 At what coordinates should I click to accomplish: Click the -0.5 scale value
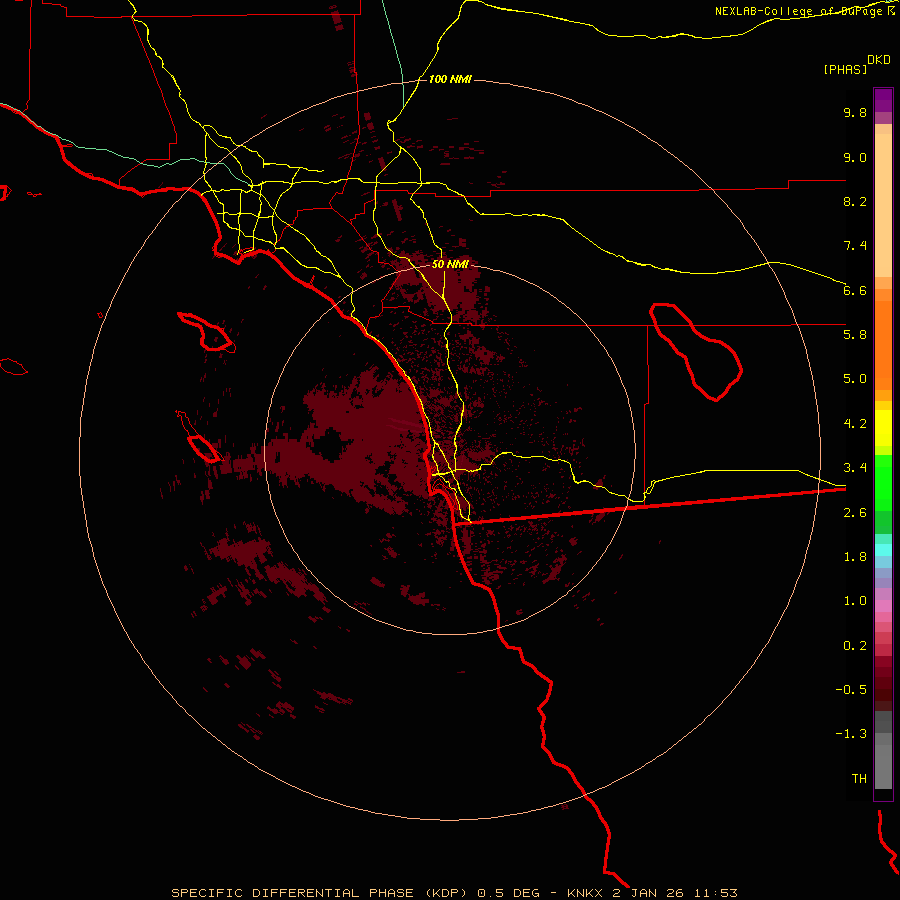pyautogui.click(x=851, y=690)
